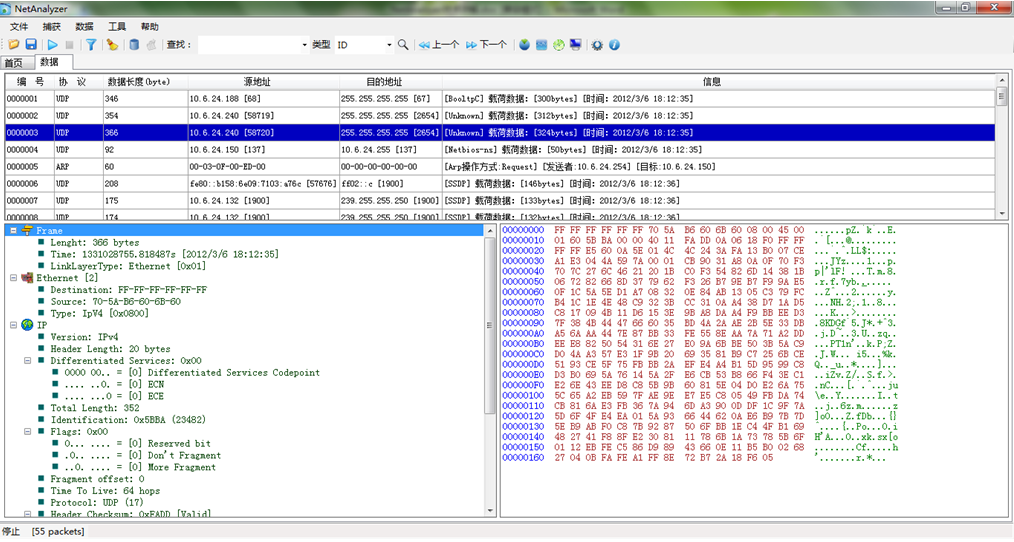Select packet row 0000007

[500, 201]
